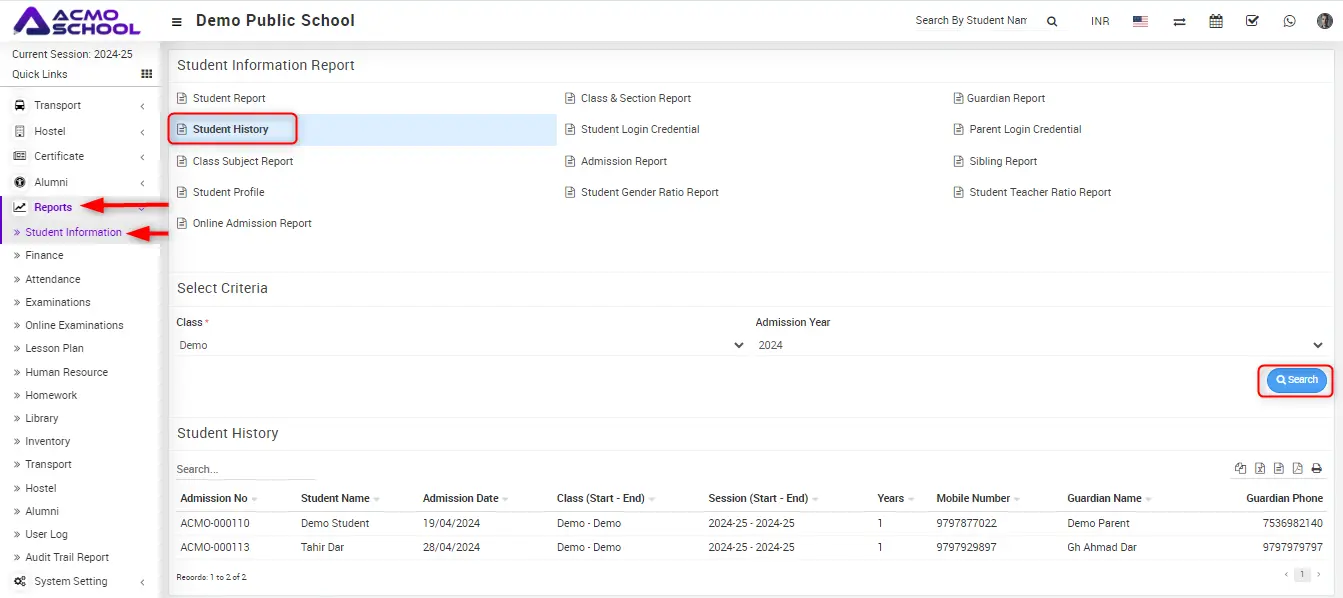Print the Student History table
Image resolution: width=1343 pixels, height=598 pixels.
tap(1317, 468)
